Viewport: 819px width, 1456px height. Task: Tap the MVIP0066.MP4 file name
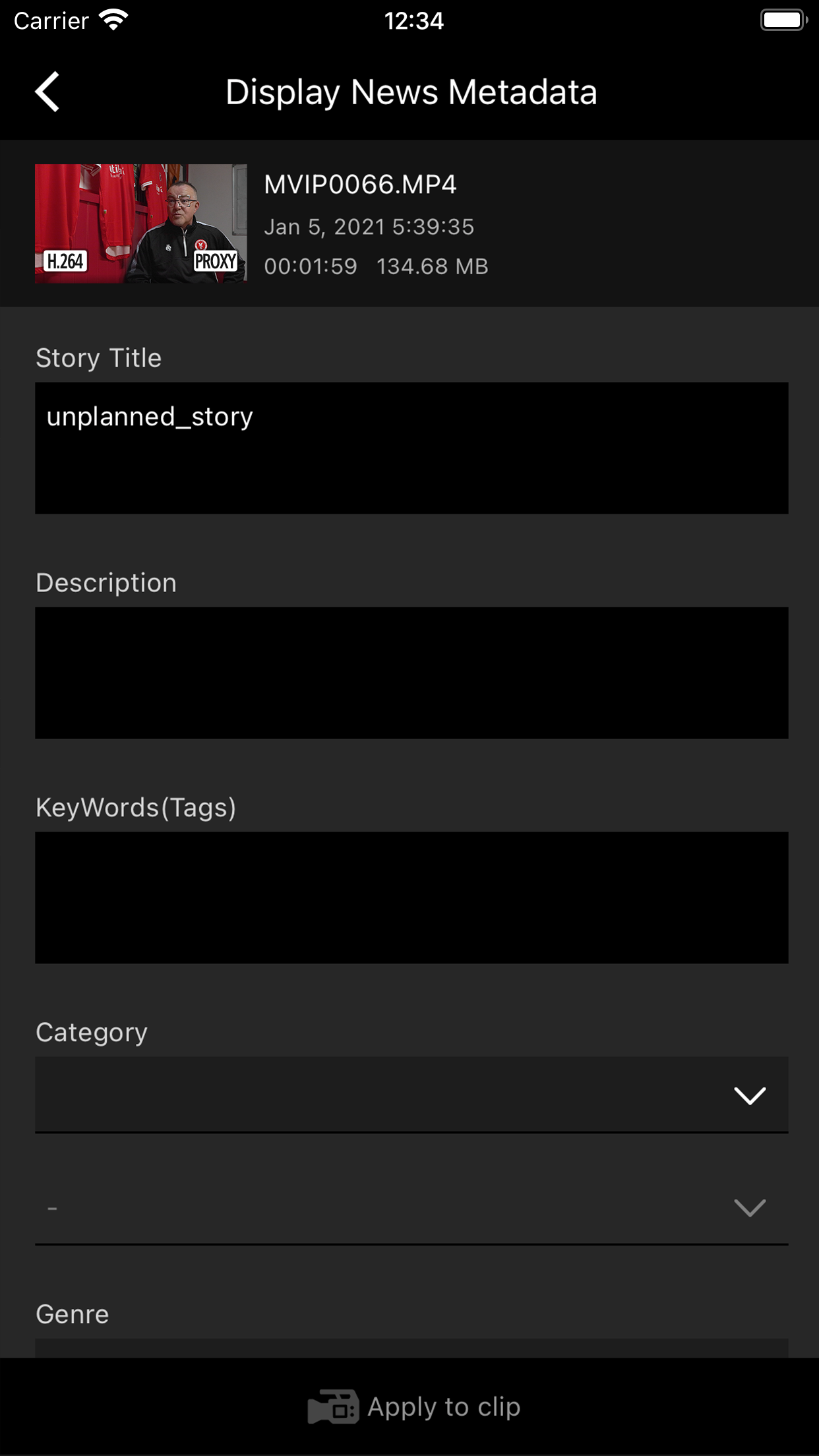click(360, 185)
